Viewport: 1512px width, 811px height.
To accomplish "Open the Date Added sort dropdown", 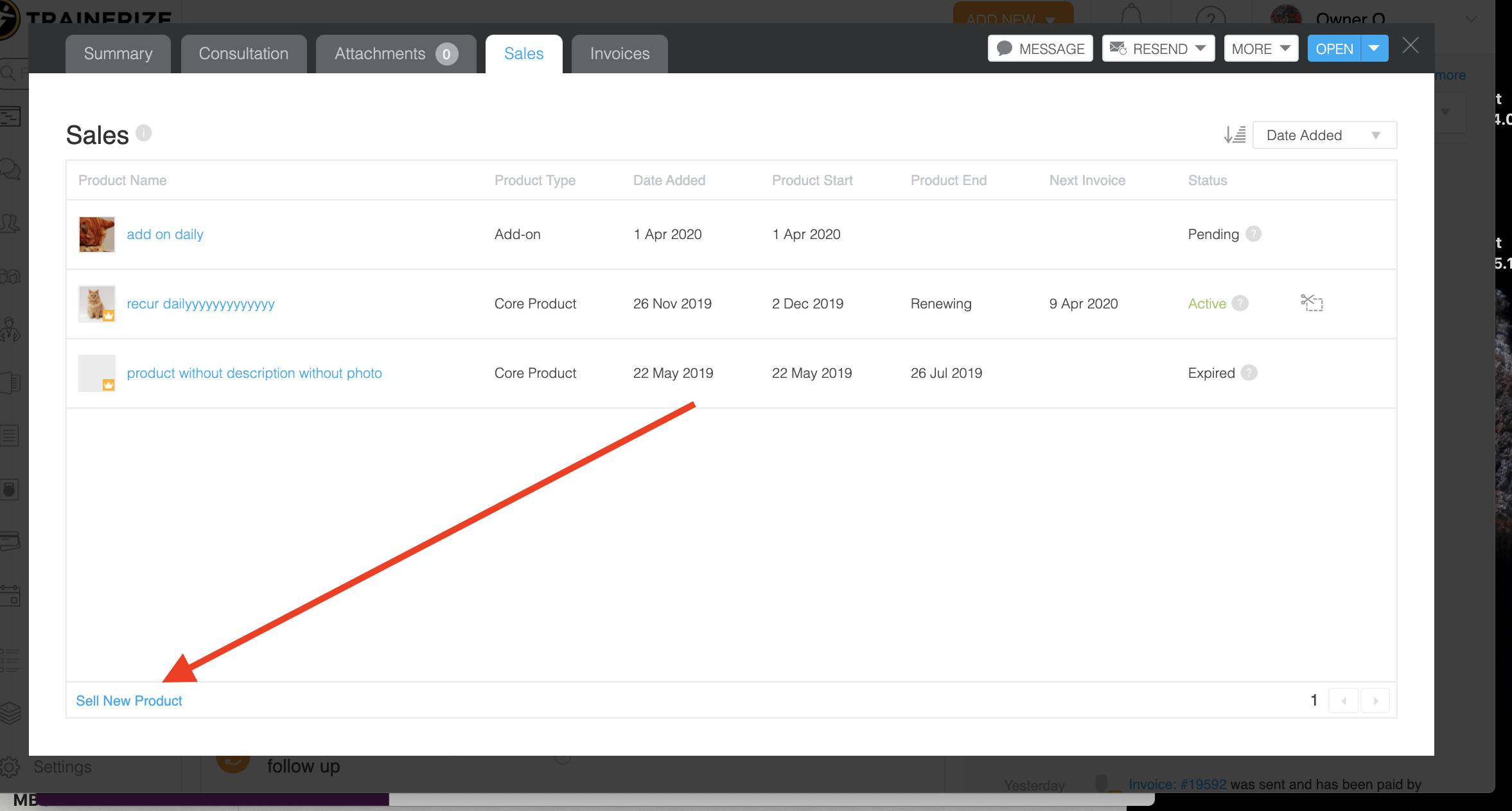I will tap(1324, 135).
